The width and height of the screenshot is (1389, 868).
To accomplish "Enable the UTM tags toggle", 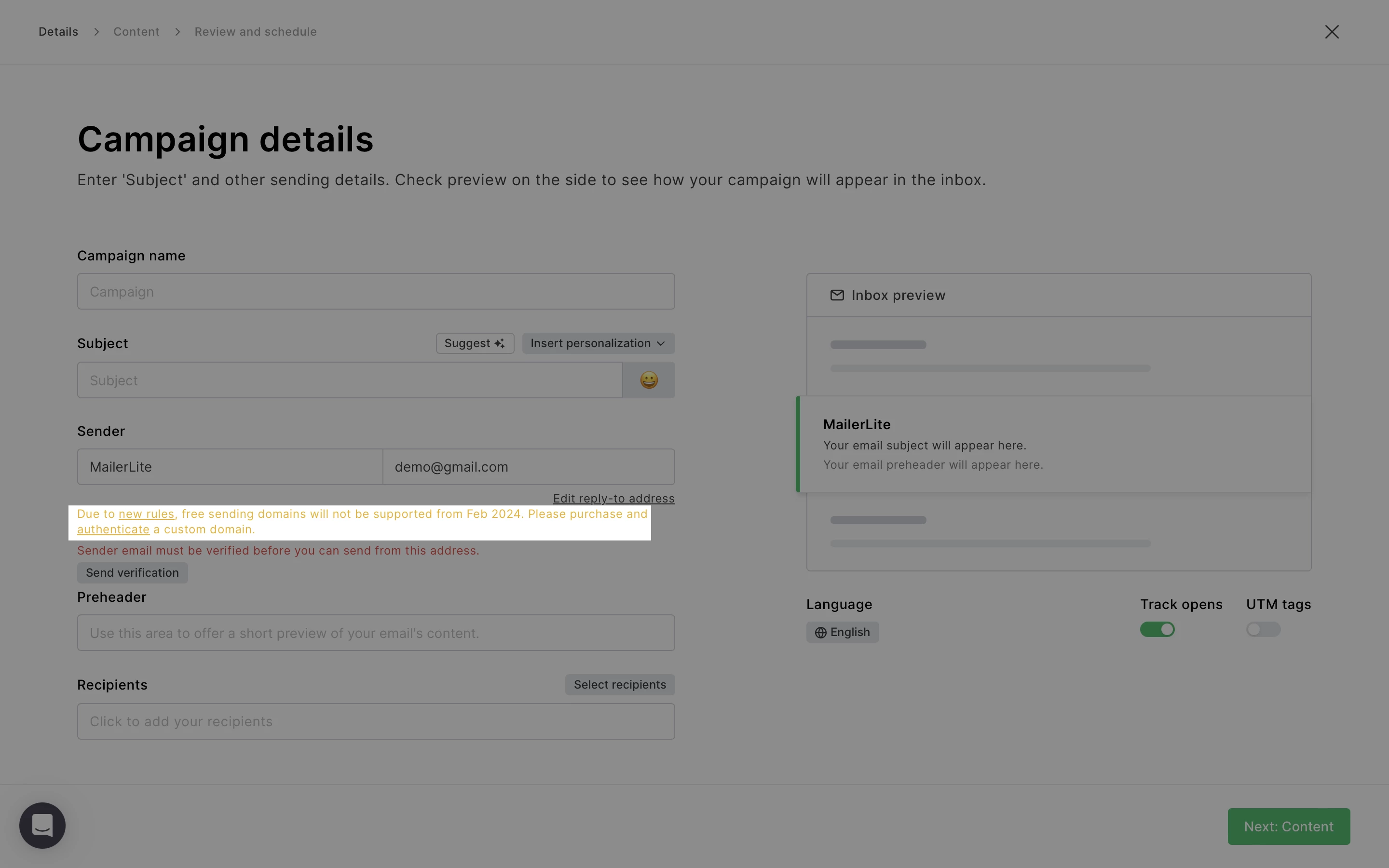I will coord(1263,630).
